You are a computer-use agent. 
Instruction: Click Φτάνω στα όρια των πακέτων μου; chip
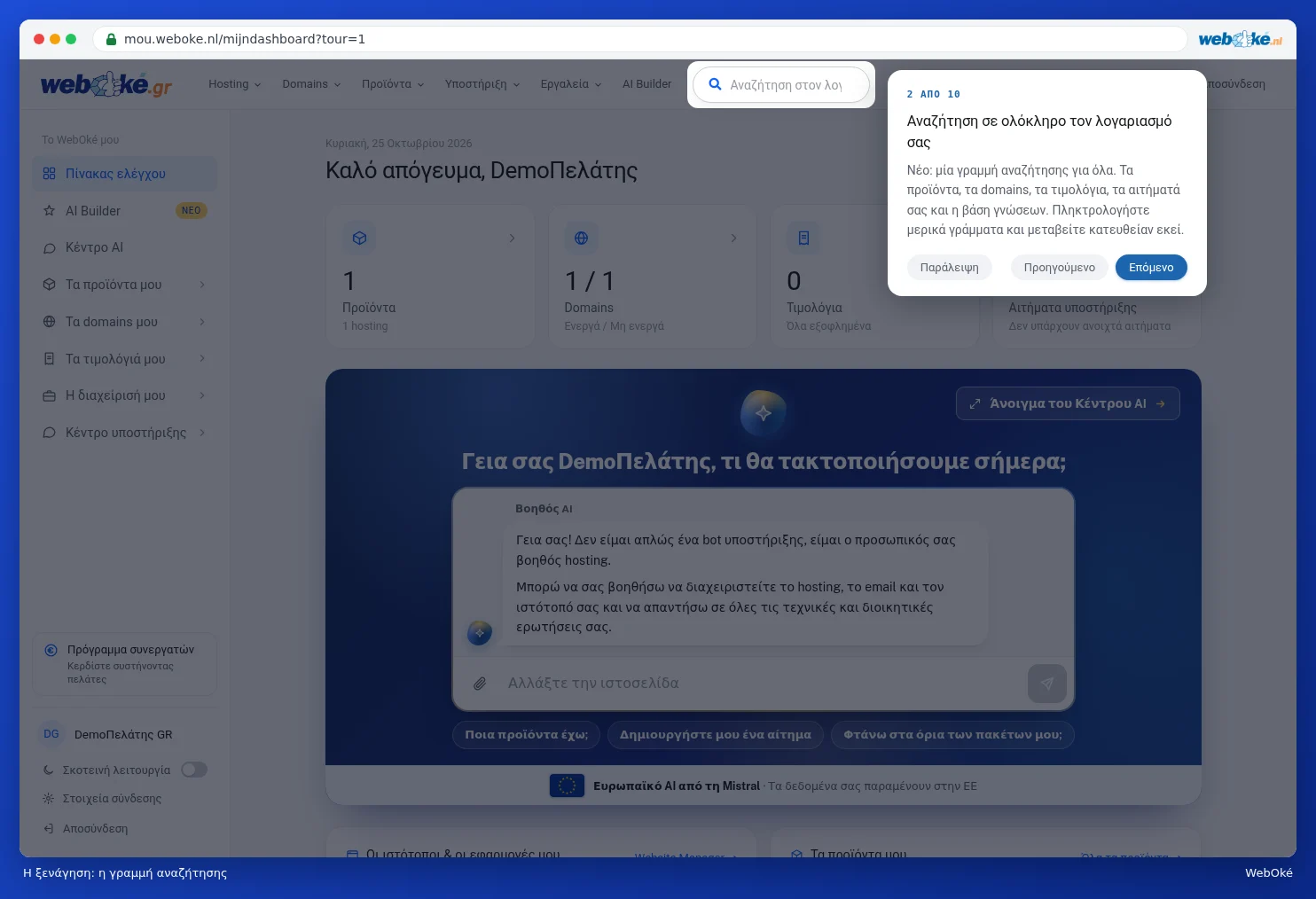[952, 735]
